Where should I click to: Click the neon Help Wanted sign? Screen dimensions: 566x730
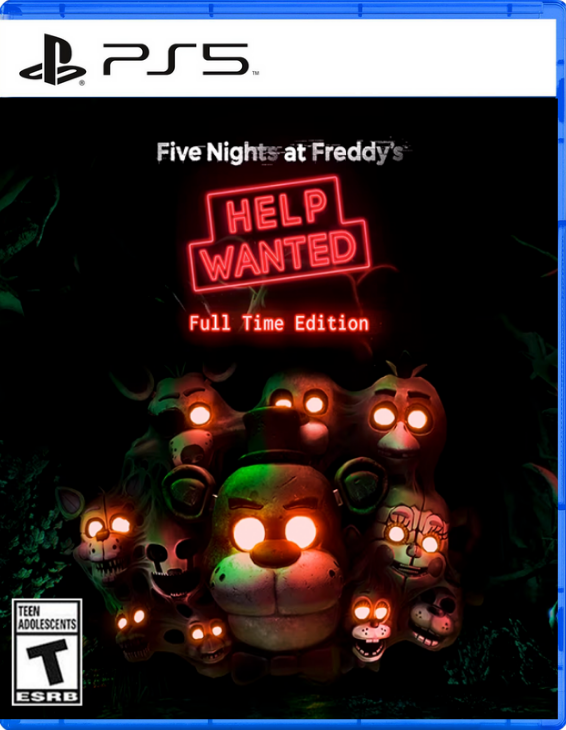pos(280,234)
